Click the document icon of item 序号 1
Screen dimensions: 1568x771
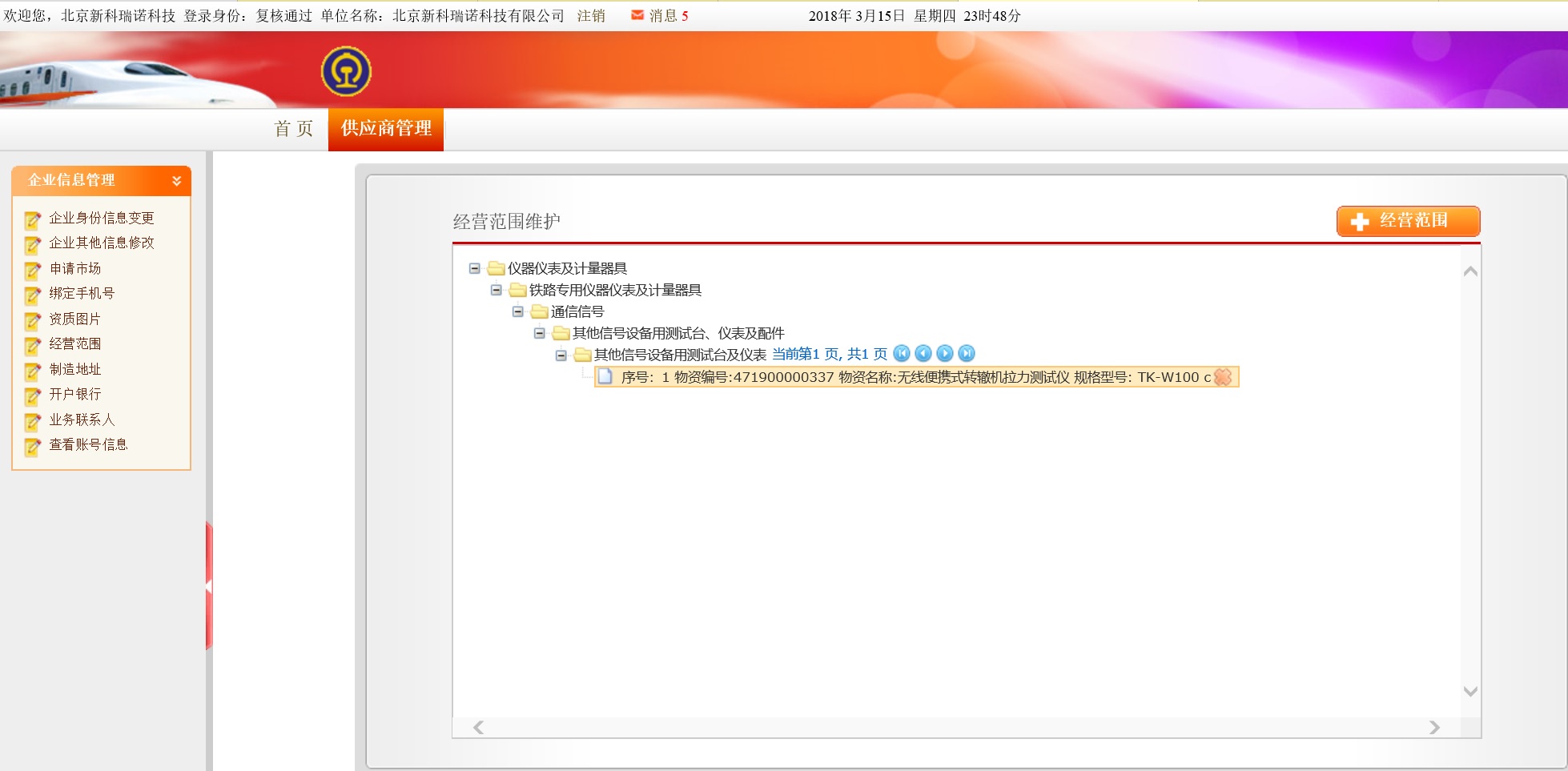pyautogui.click(x=605, y=376)
